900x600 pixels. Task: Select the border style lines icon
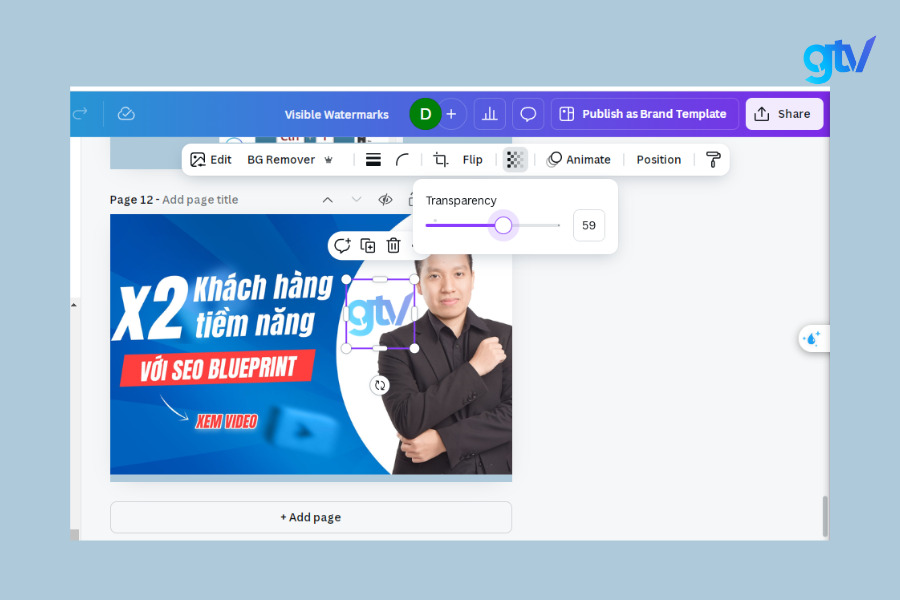point(373,160)
